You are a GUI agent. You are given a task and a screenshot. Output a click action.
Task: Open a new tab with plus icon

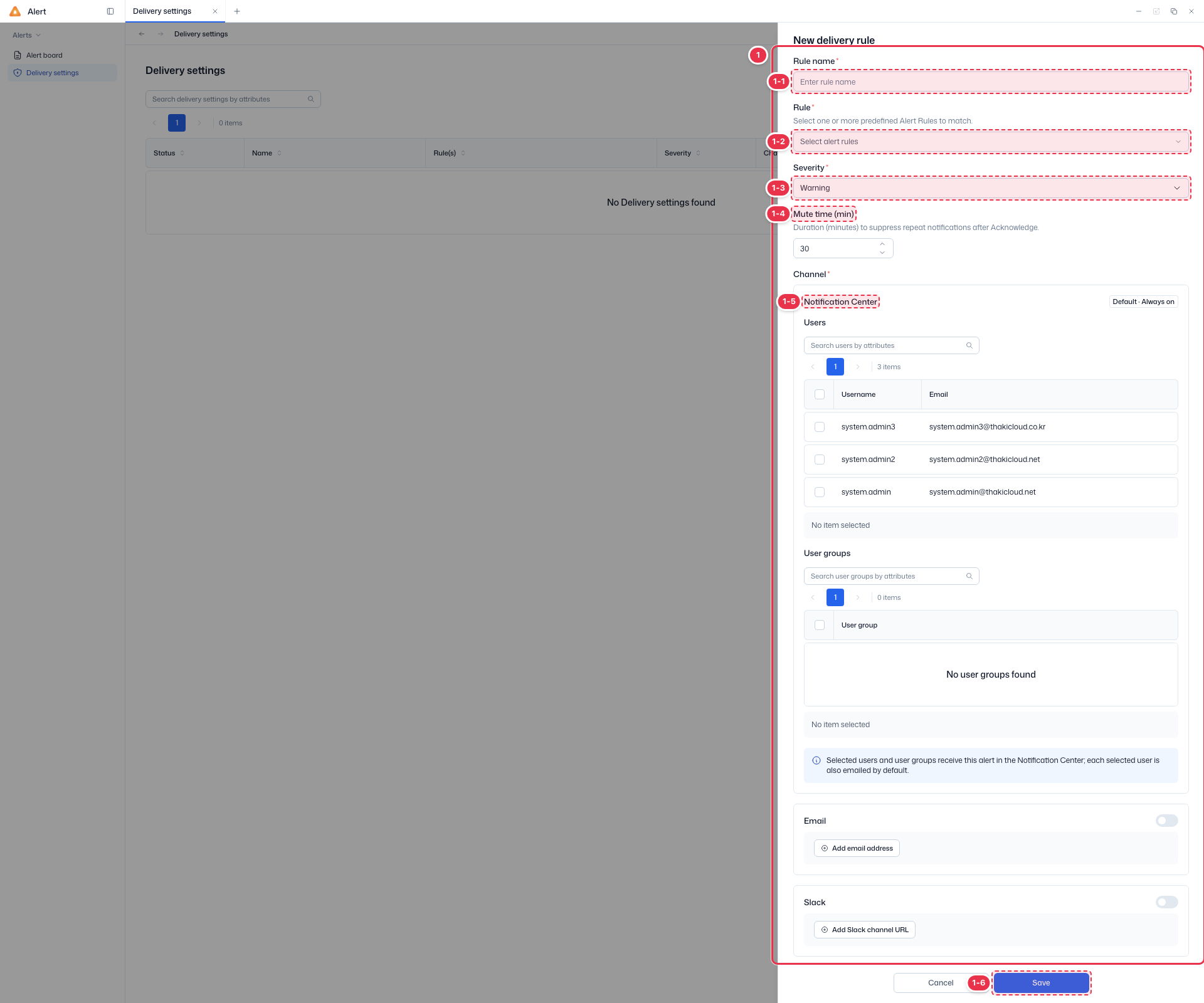[237, 11]
